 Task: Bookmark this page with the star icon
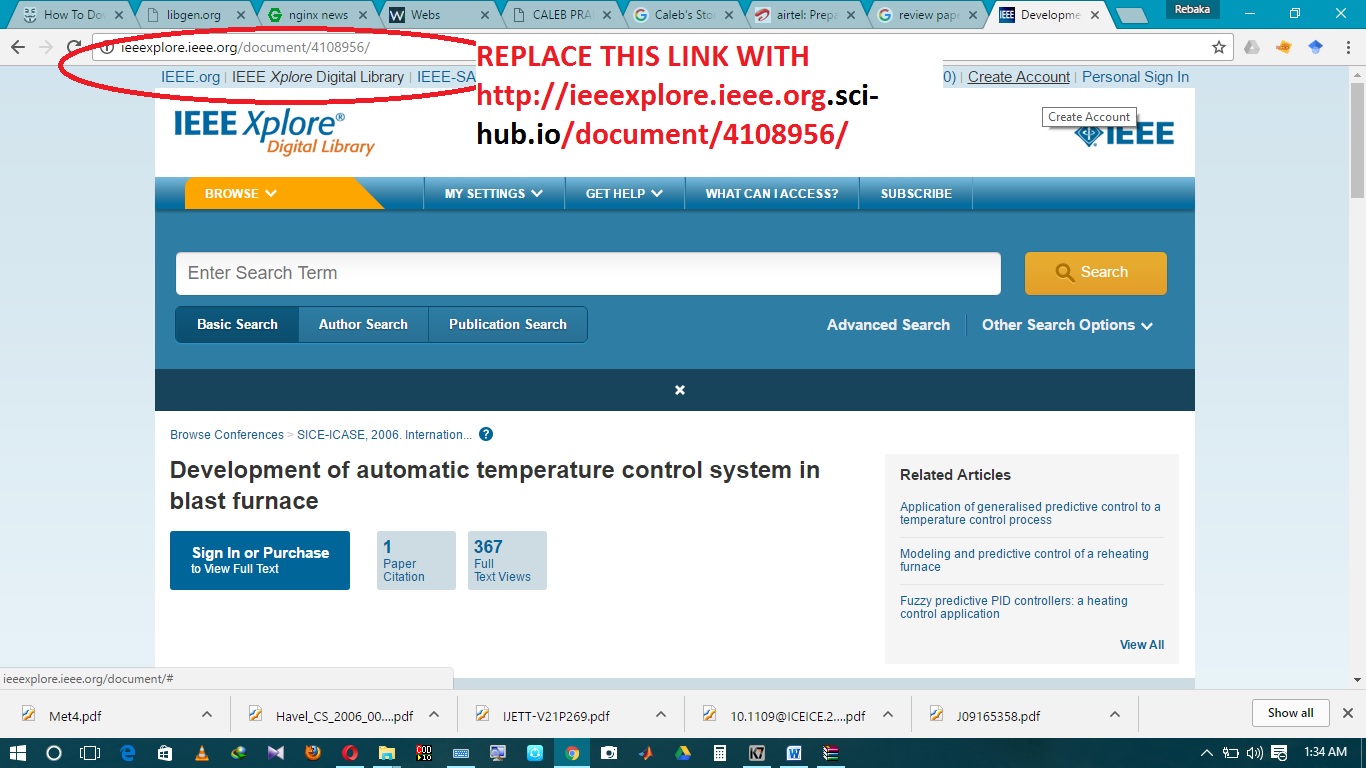tap(1219, 47)
